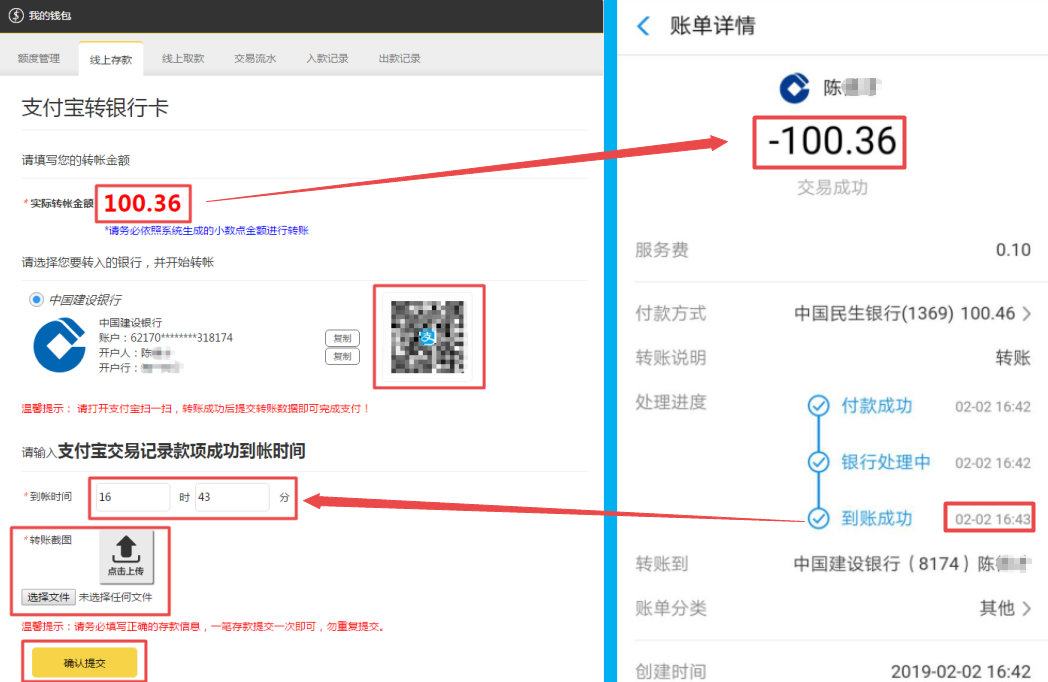This screenshot has height=682, width=1048.
Task: Click the blue bank icon beside payee name
Action: 795,88
